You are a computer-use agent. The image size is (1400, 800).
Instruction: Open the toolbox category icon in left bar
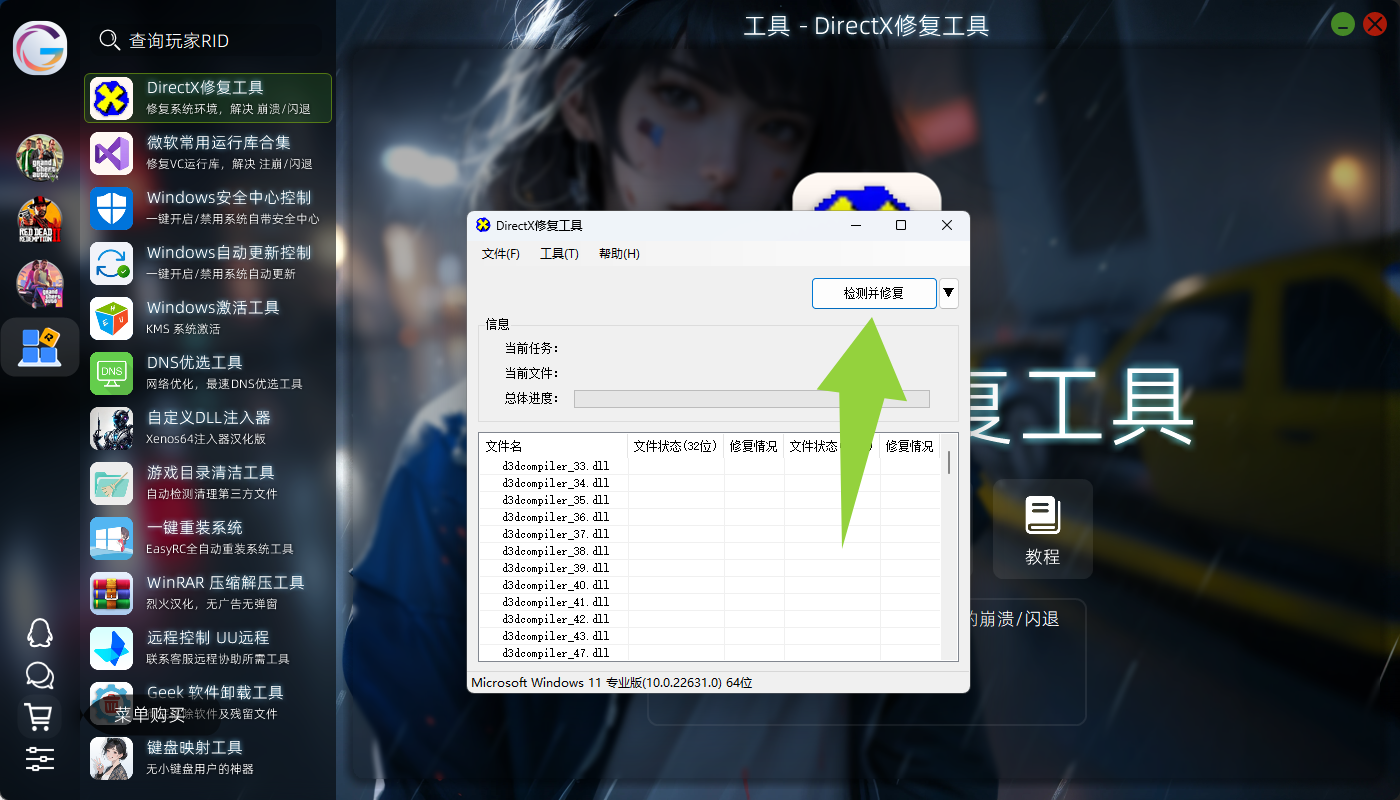(40, 347)
